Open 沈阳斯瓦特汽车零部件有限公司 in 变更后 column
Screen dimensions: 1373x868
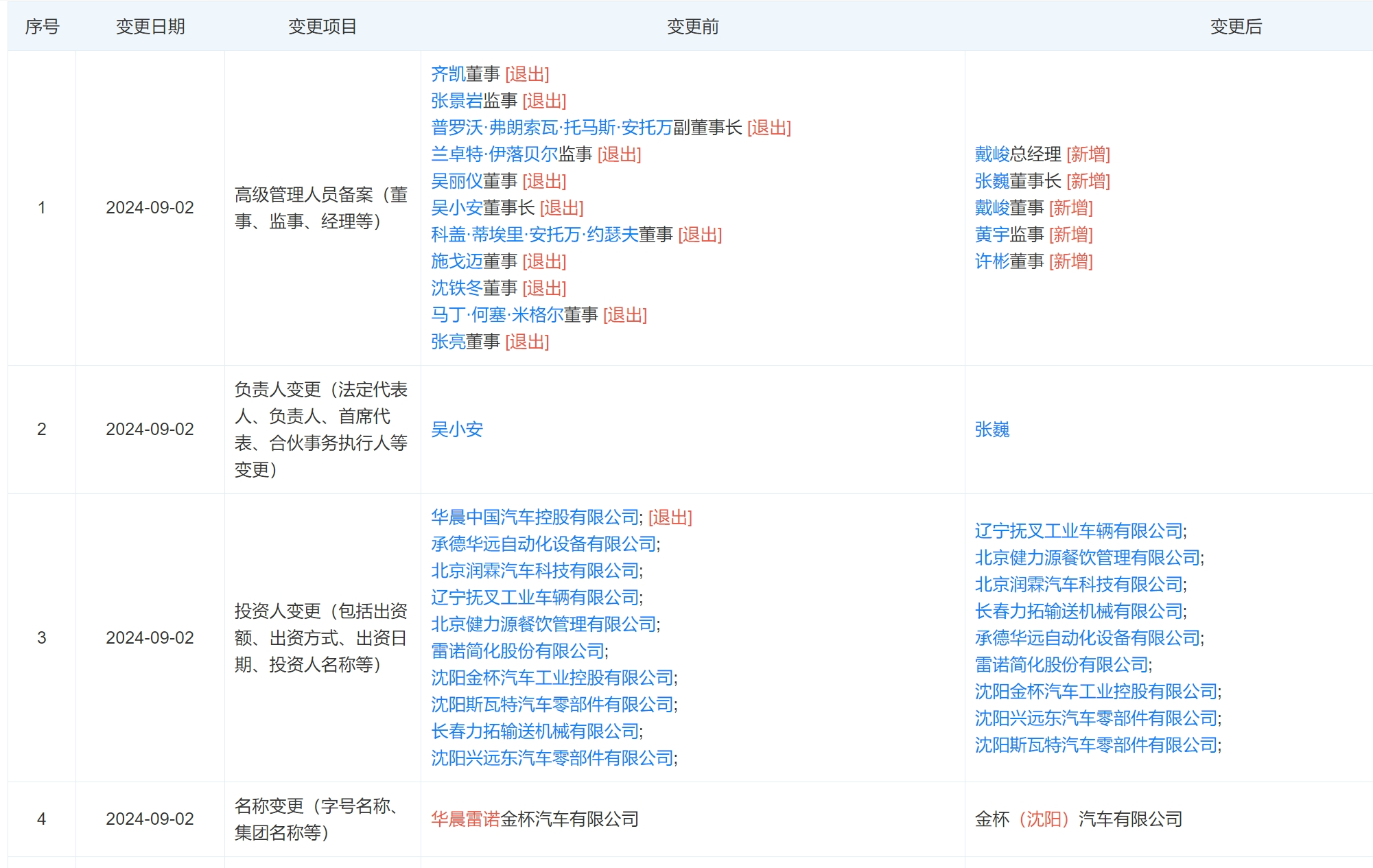pos(1096,744)
